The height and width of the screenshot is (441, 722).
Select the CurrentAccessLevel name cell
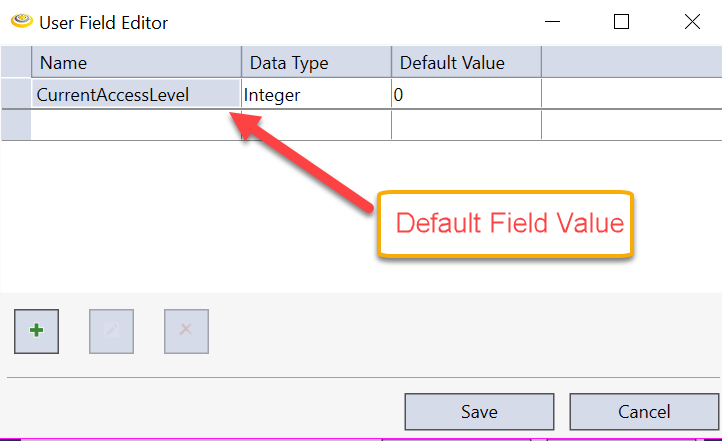[126, 95]
